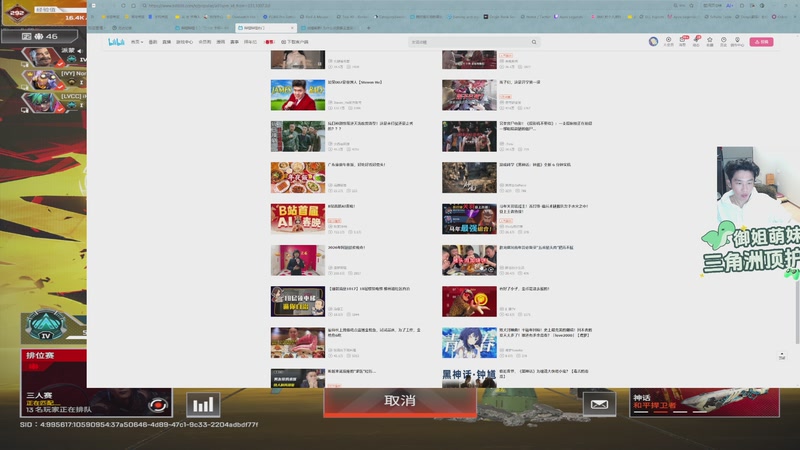800x450 pixels.
Task: Click the rank IV emblem badge
Action: pyautogui.click(x=46, y=325)
